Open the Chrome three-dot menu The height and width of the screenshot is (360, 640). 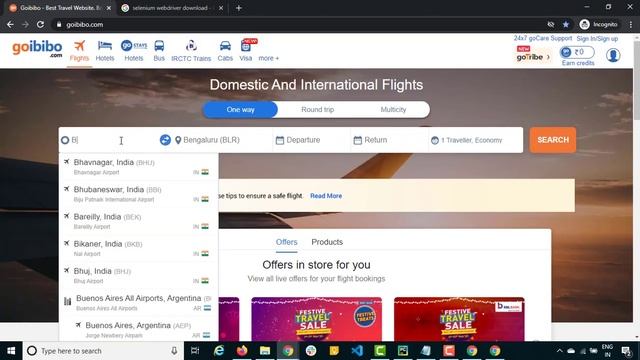pyautogui.click(x=631, y=24)
